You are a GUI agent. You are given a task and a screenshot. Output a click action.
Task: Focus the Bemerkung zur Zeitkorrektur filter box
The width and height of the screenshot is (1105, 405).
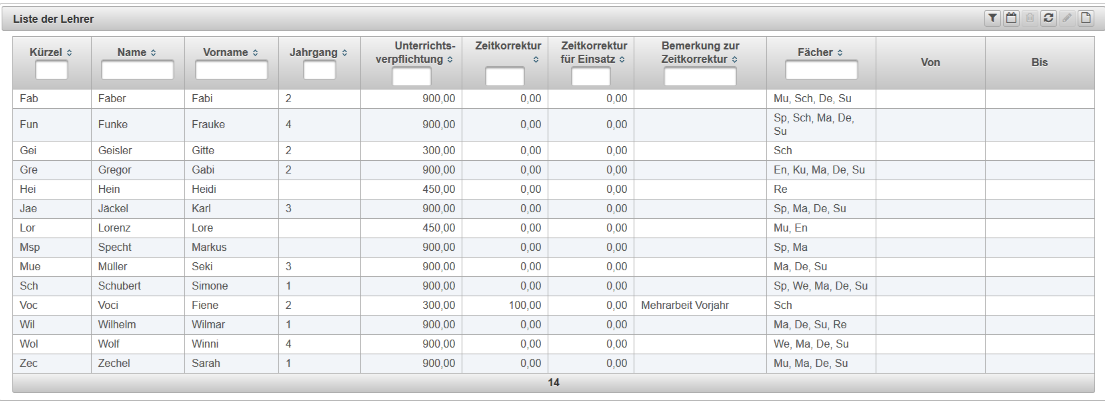(x=700, y=77)
